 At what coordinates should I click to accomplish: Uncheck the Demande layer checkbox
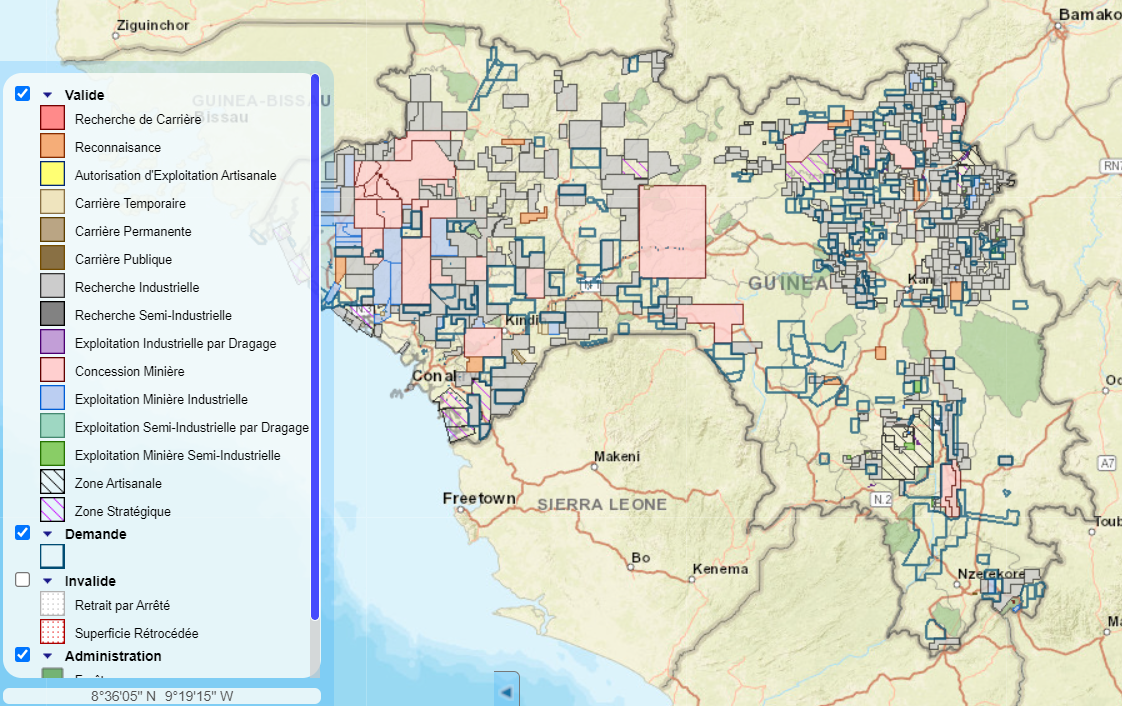(x=23, y=533)
